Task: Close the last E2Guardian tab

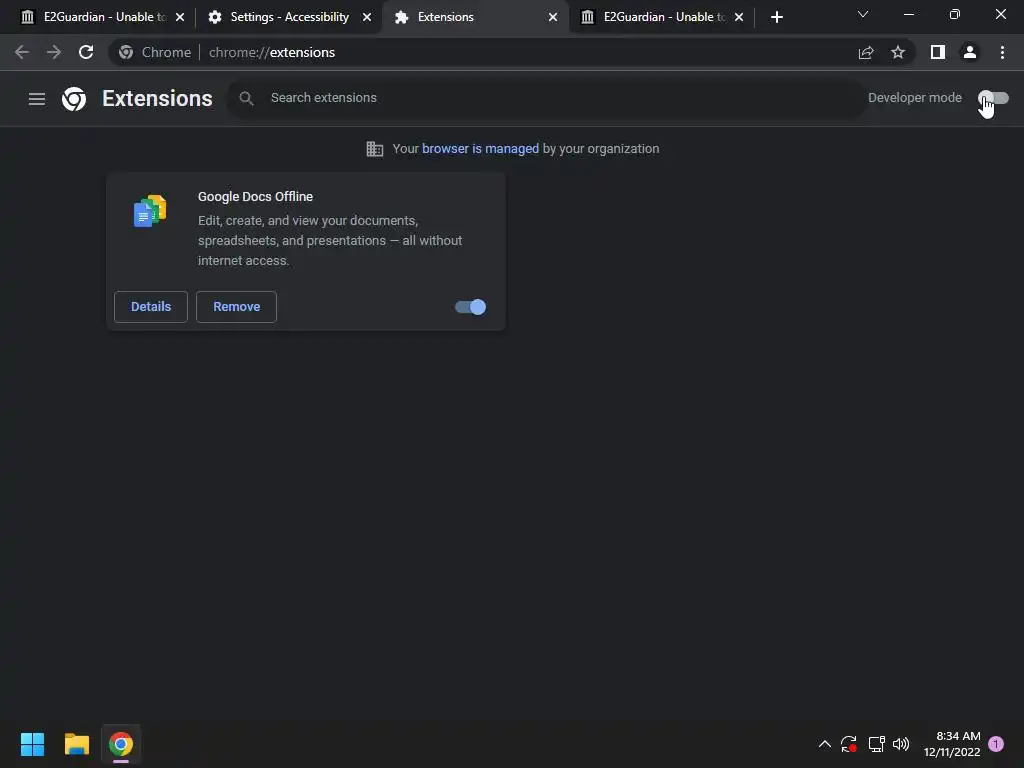Action: [x=739, y=17]
